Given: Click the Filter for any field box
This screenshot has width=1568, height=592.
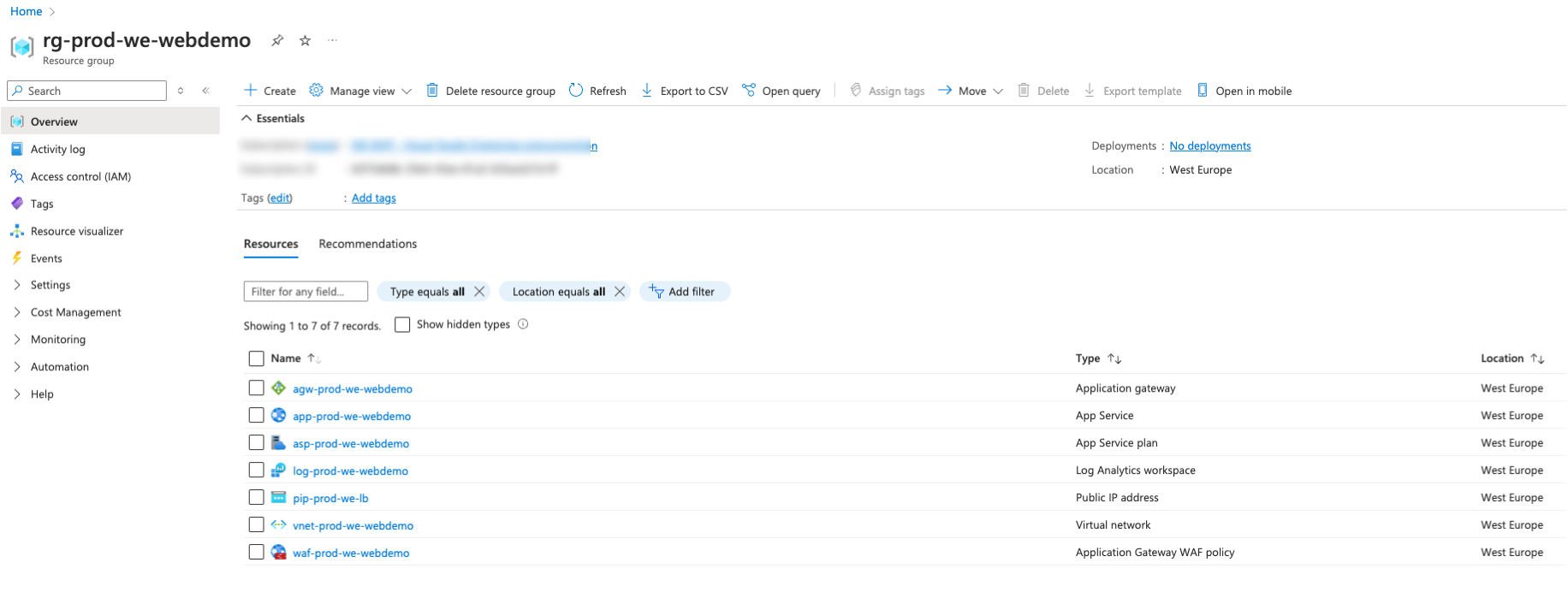Looking at the screenshot, I should tap(306, 292).
